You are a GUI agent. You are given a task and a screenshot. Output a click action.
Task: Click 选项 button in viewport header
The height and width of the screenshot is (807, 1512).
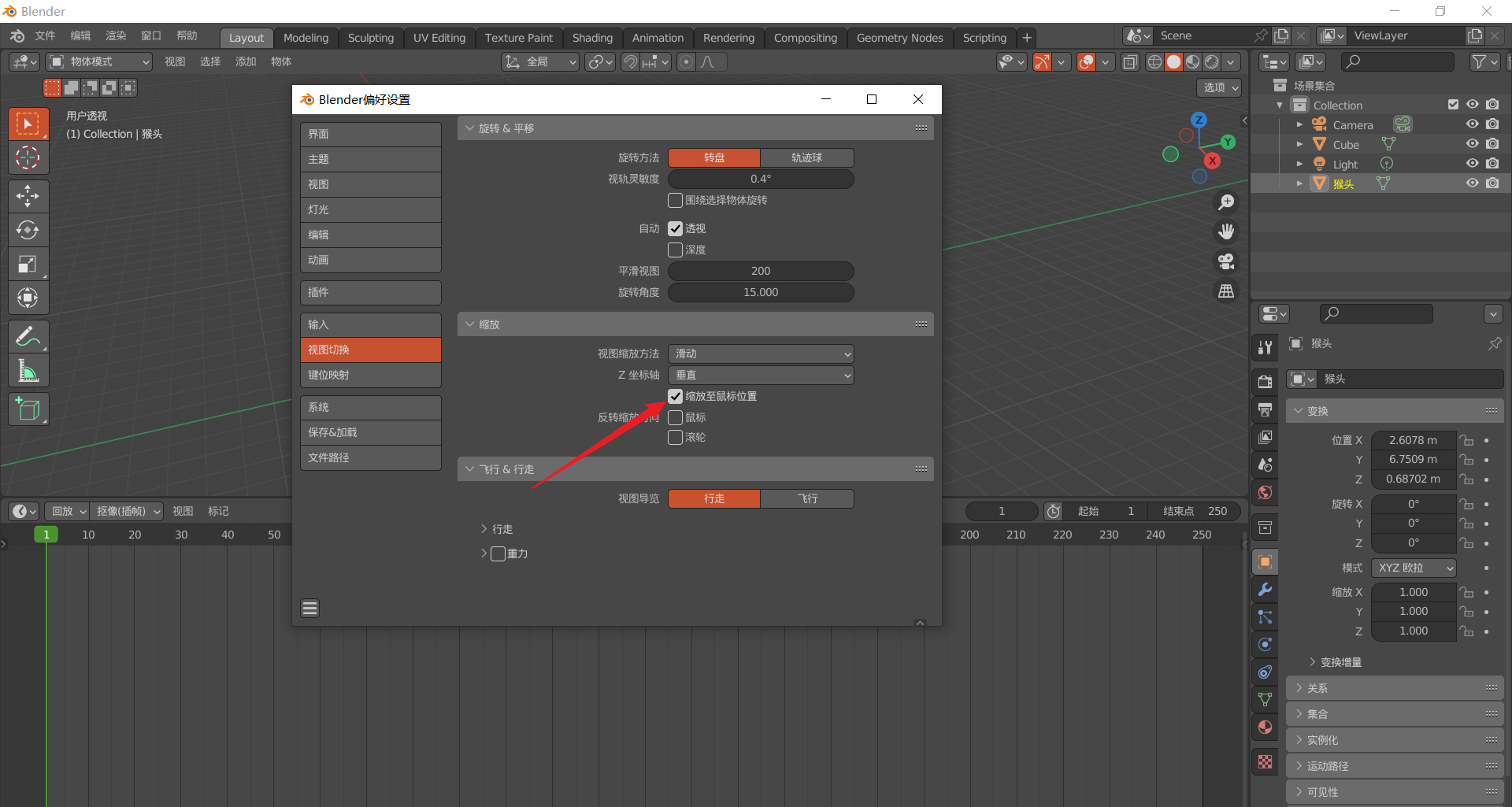pyautogui.click(x=1219, y=87)
